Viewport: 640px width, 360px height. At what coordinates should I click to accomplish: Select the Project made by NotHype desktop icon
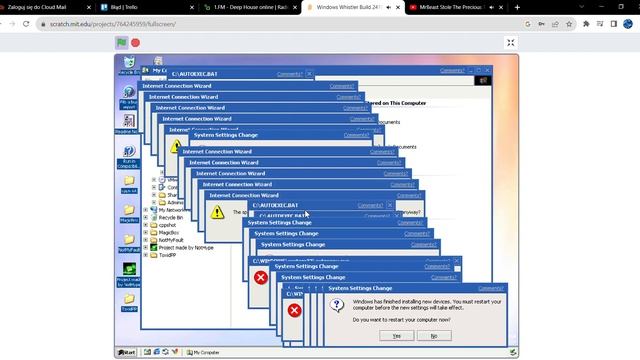tap(129, 275)
